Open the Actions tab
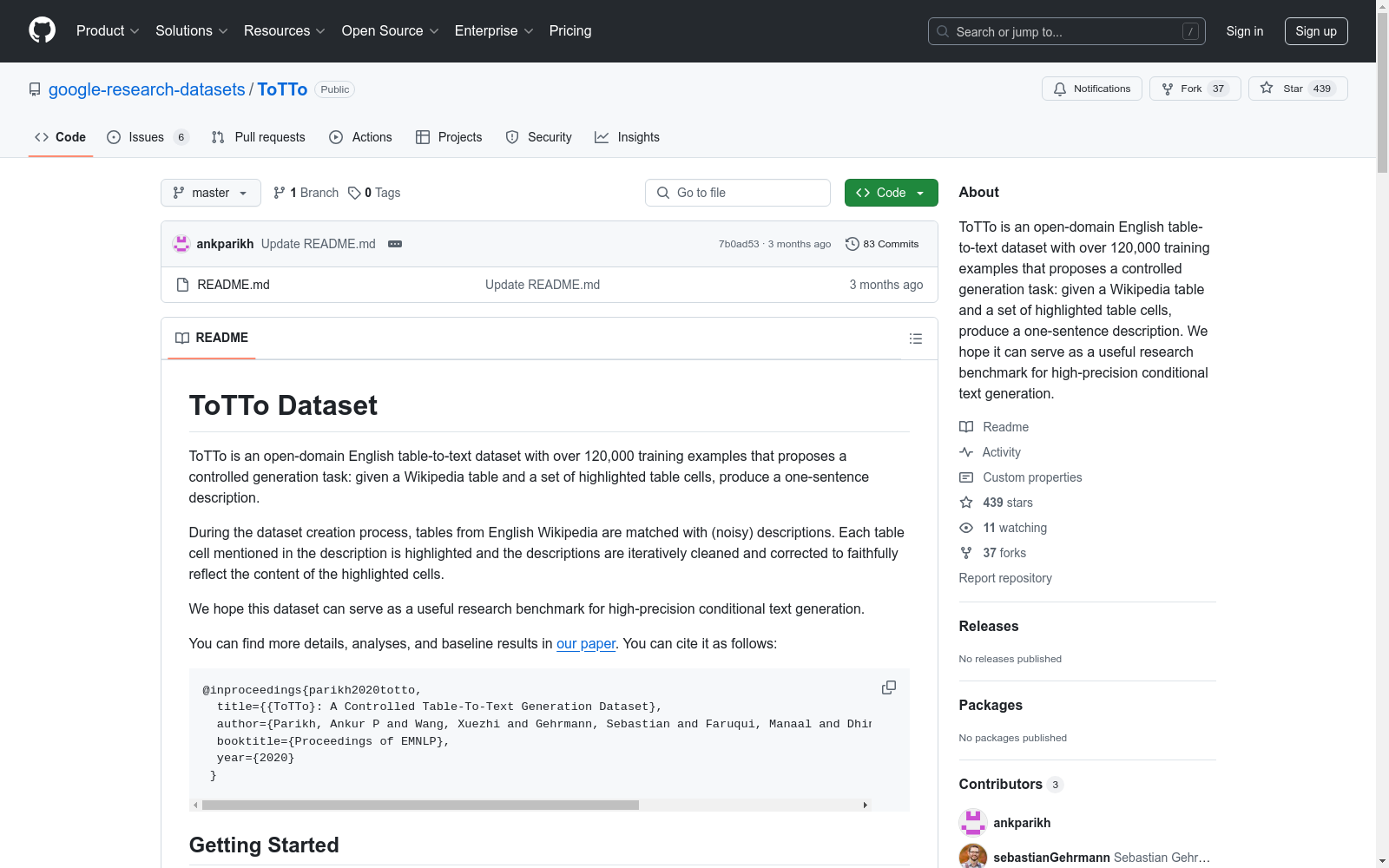Image resolution: width=1389 pixels, height=868 pixels. [360, 137]
